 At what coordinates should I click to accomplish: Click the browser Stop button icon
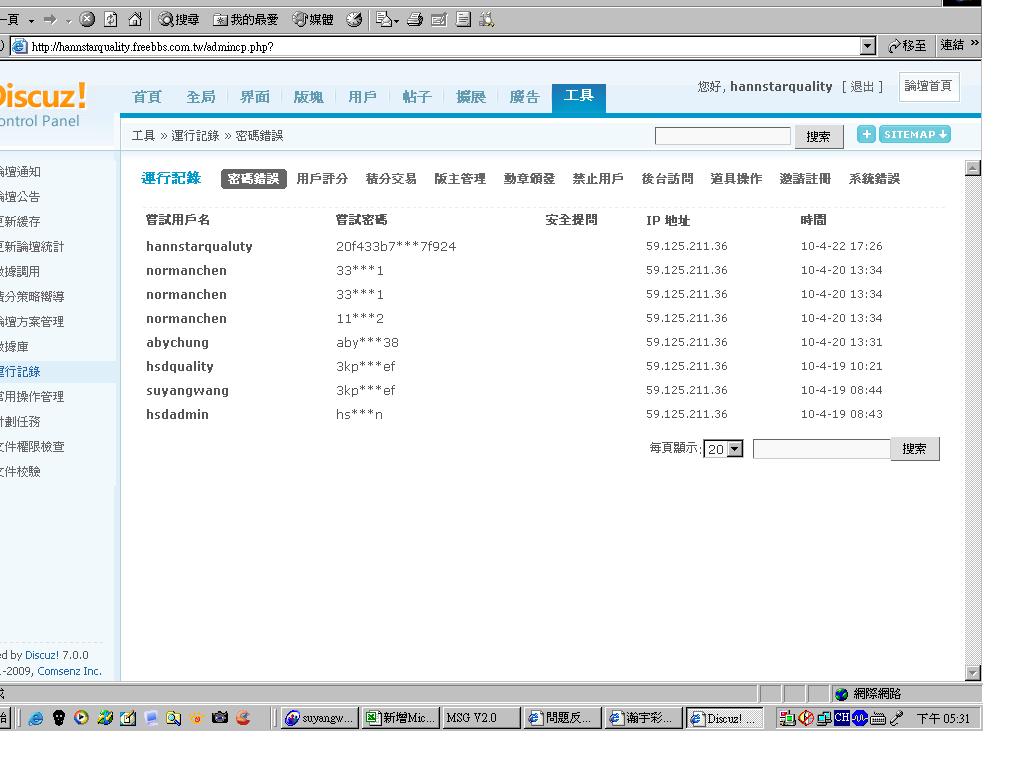pyautogui.click(x=87, y=19)
